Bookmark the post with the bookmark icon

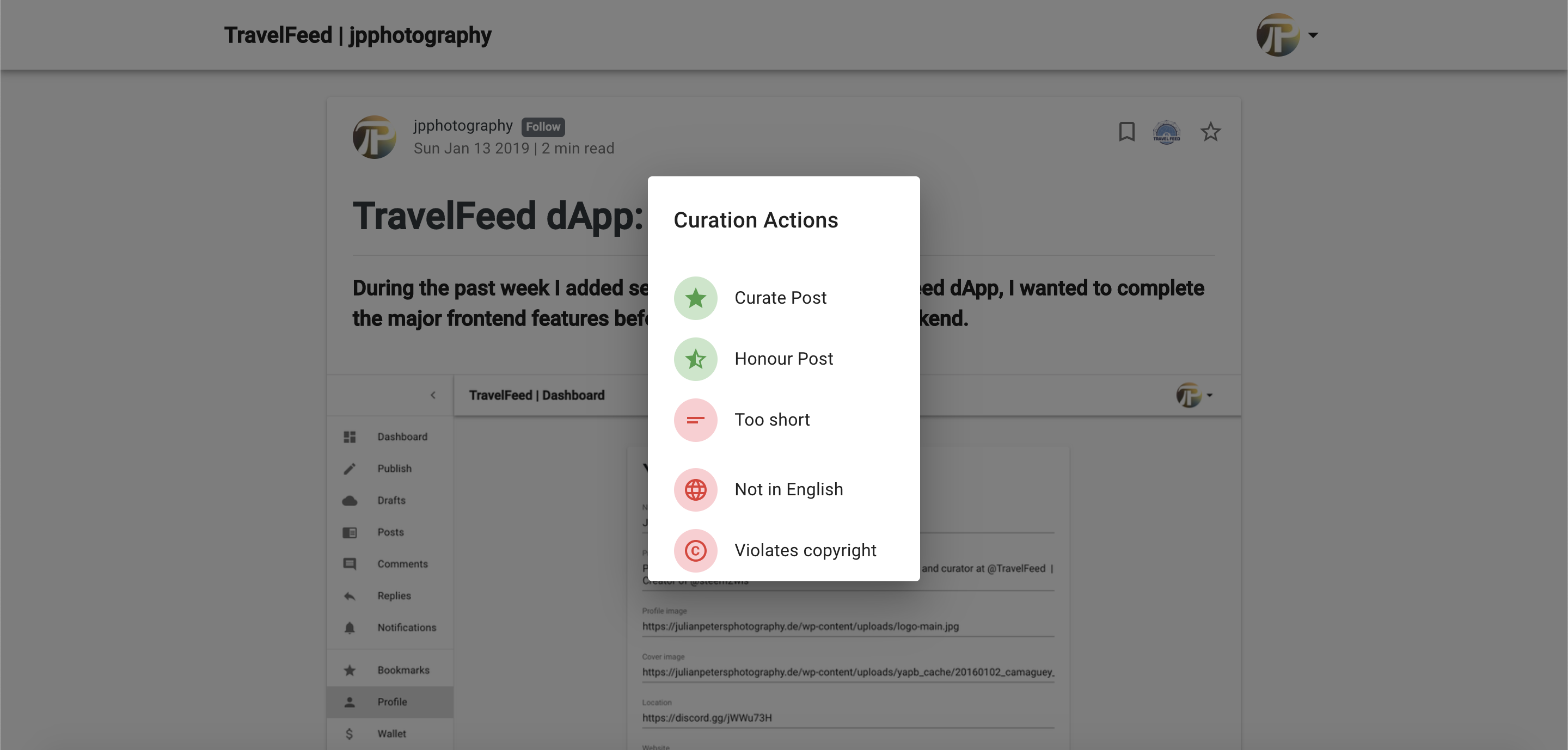(x=1126, y=131)
